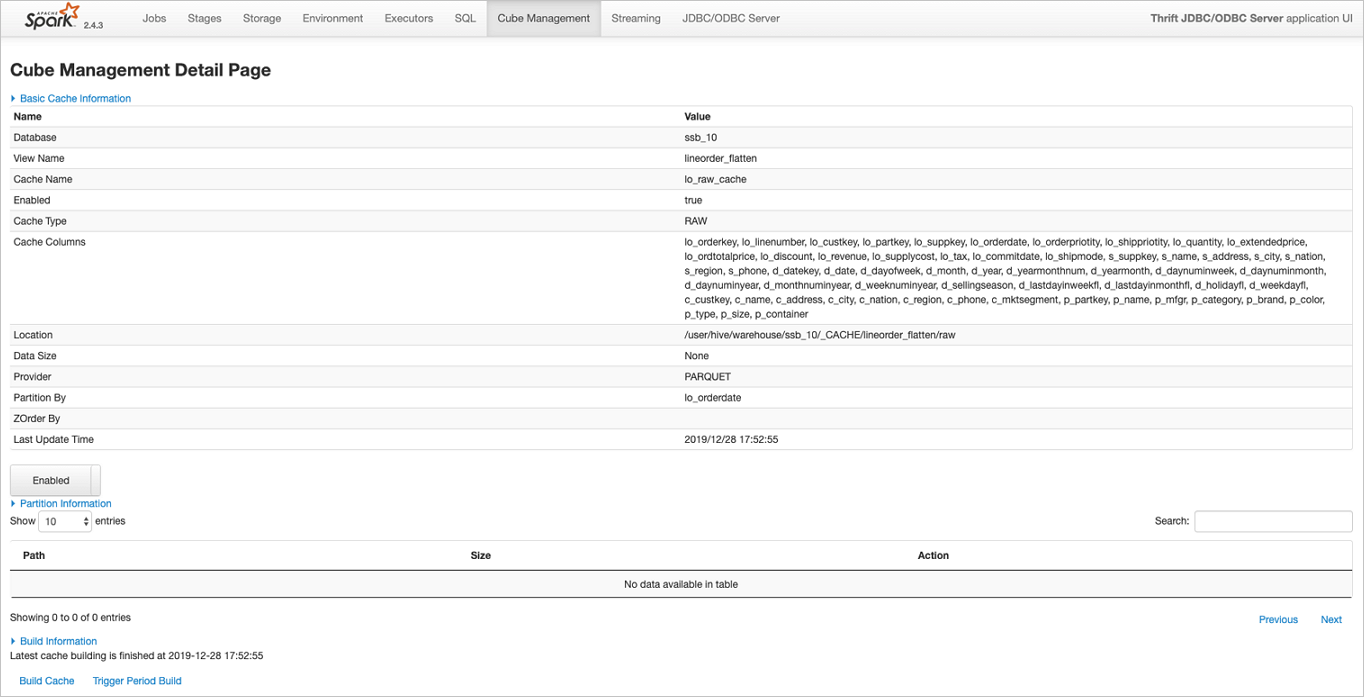Sort partitions by Size column
This screenshot has width=1364, height=697.
[x=481, y=555]
